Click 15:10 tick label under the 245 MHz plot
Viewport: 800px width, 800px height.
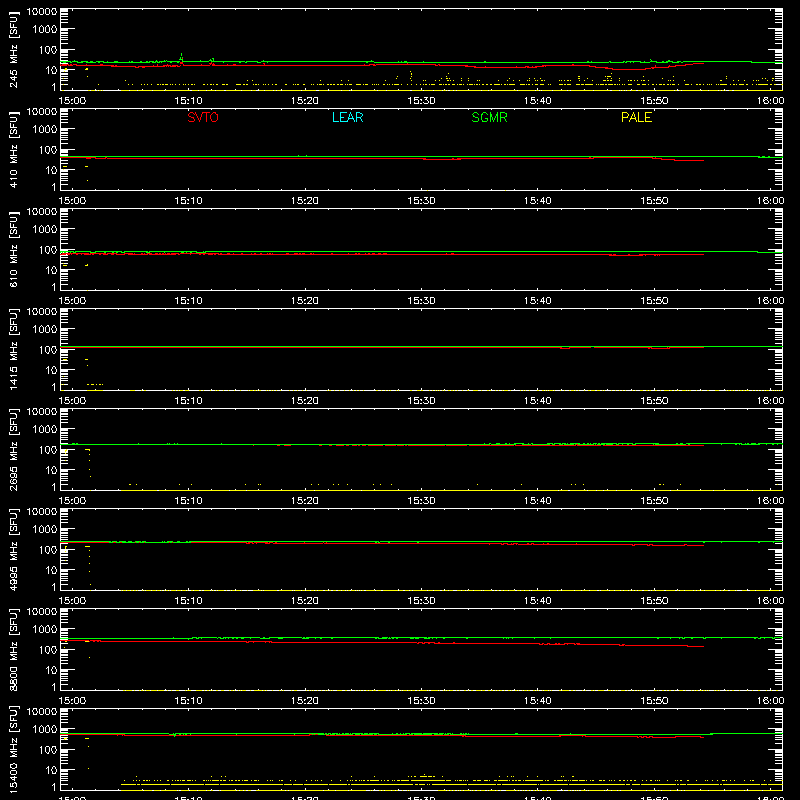click(188, 101)
